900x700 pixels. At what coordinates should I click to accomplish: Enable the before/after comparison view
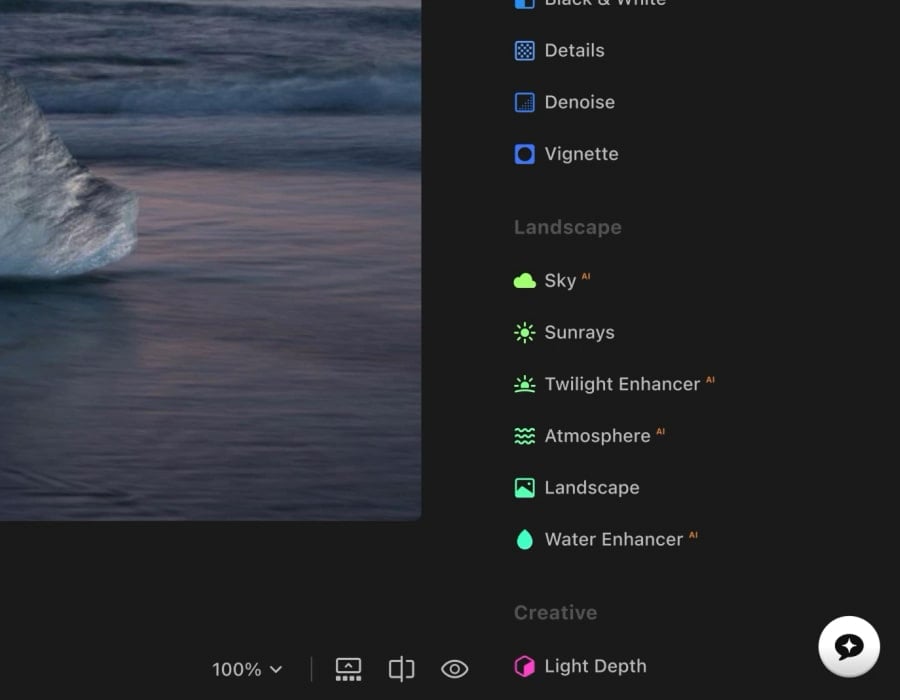coord(401,667)
